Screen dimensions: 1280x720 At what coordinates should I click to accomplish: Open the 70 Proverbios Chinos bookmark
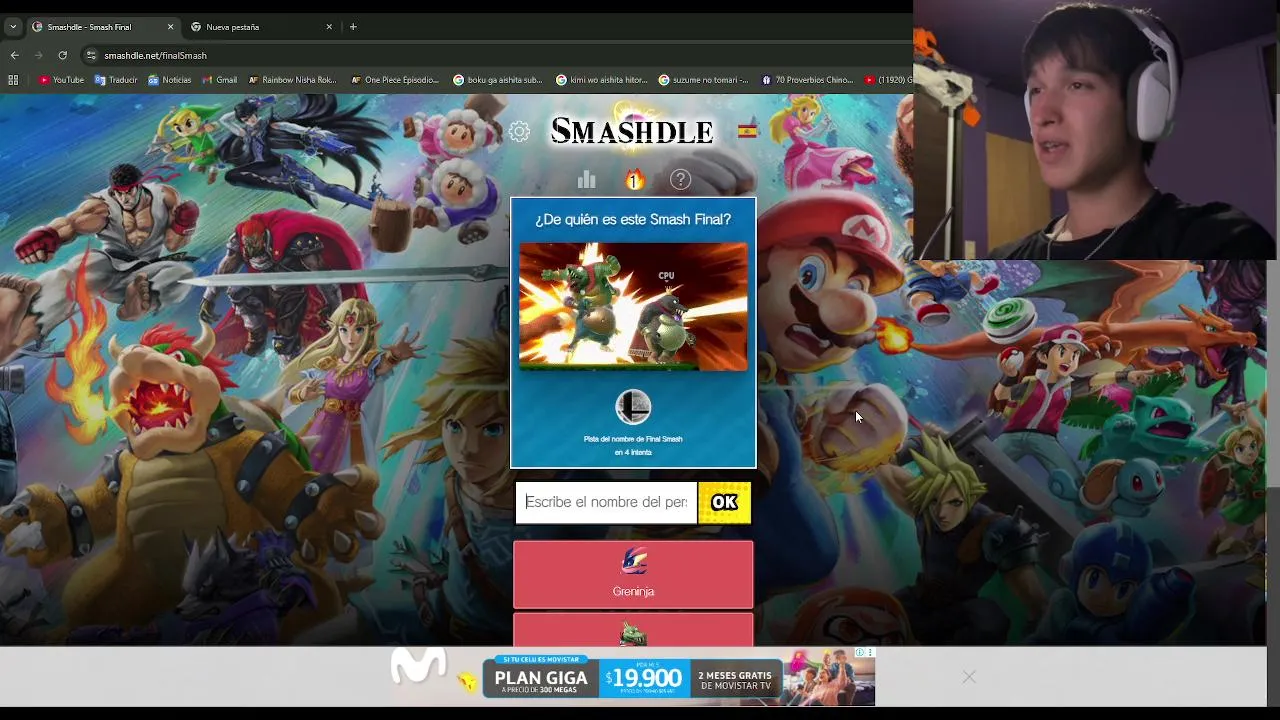coord(807,80)
